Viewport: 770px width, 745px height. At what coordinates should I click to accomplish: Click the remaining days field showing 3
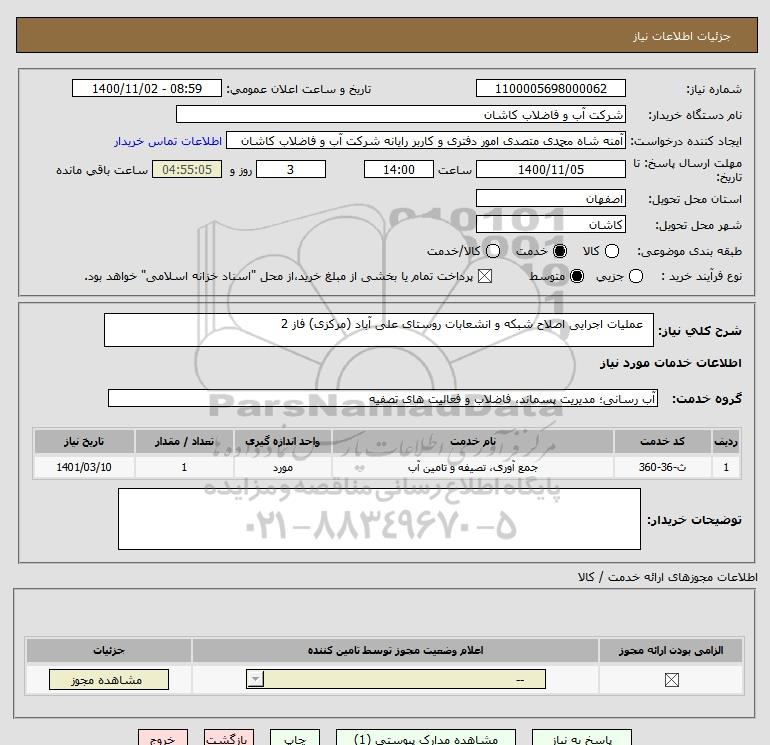point(291,169)
